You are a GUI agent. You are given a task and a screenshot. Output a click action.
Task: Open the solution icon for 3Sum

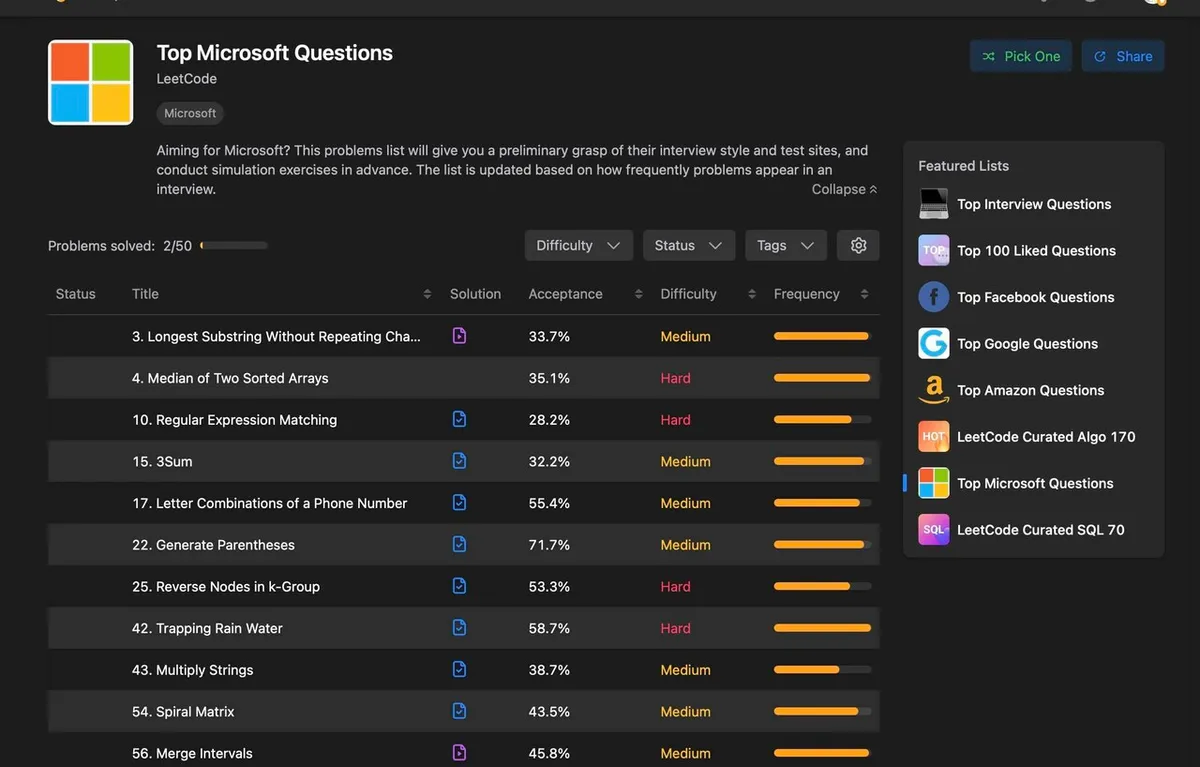pyautogui.click(x=459, y=461)
